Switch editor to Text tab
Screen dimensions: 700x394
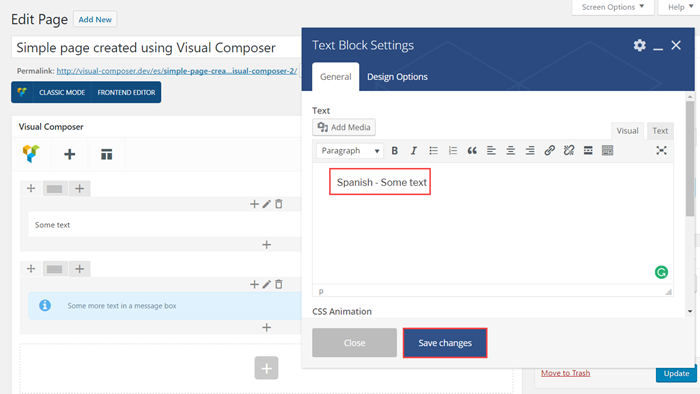click(660, 131)
